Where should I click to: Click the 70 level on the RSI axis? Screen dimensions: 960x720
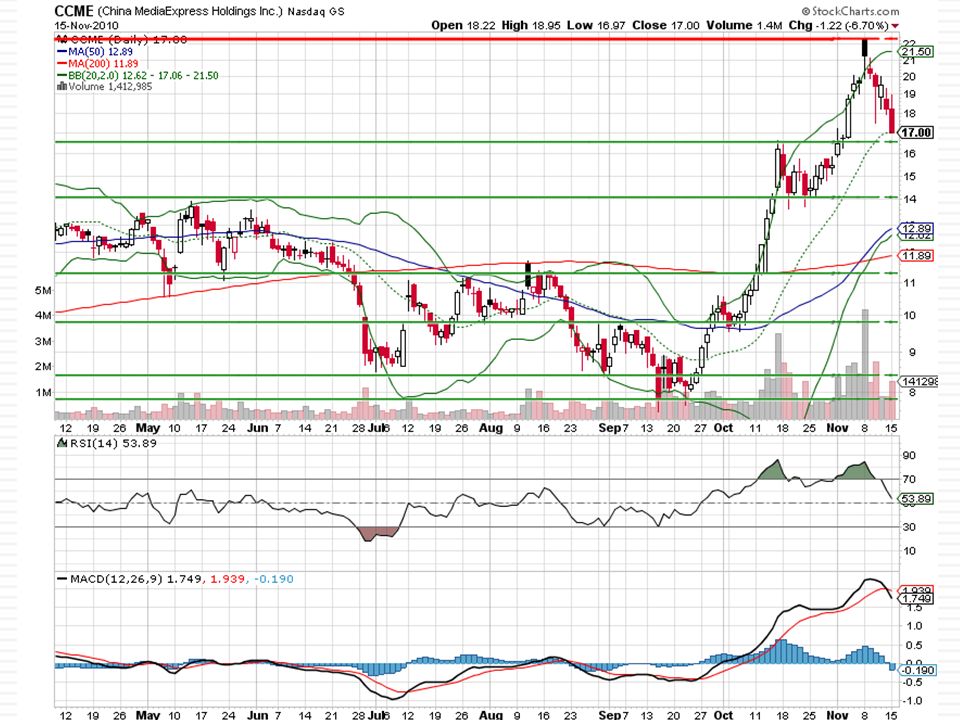pos(909,479)
